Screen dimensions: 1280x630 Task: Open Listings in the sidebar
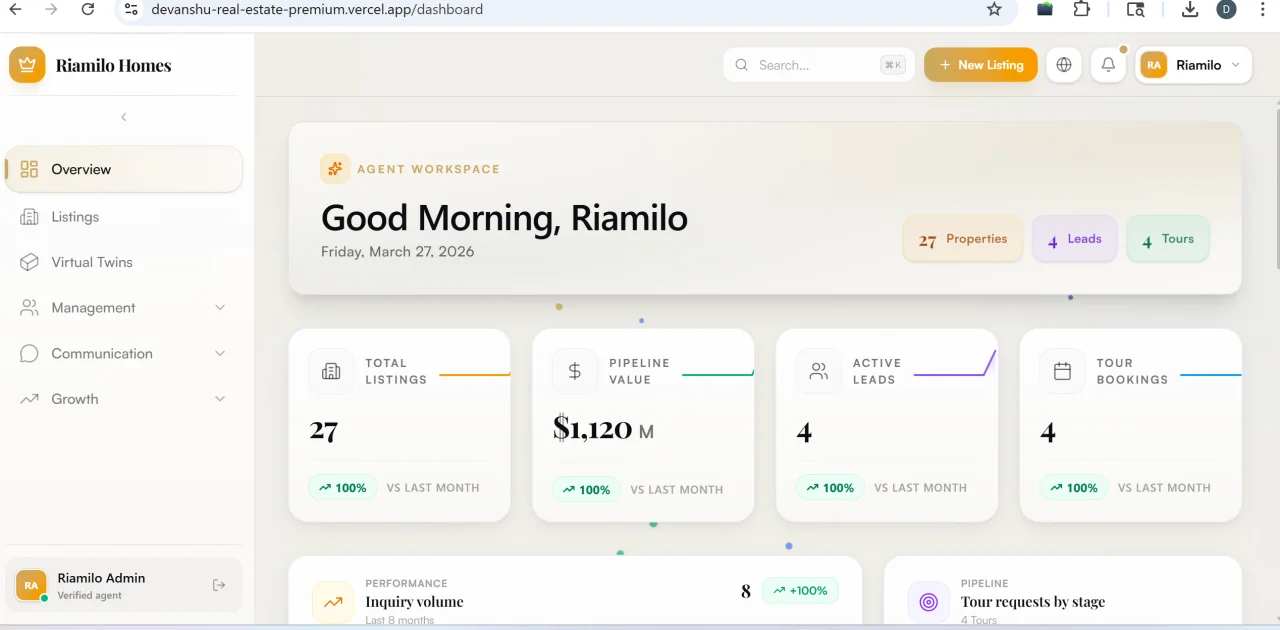point(125,217)
